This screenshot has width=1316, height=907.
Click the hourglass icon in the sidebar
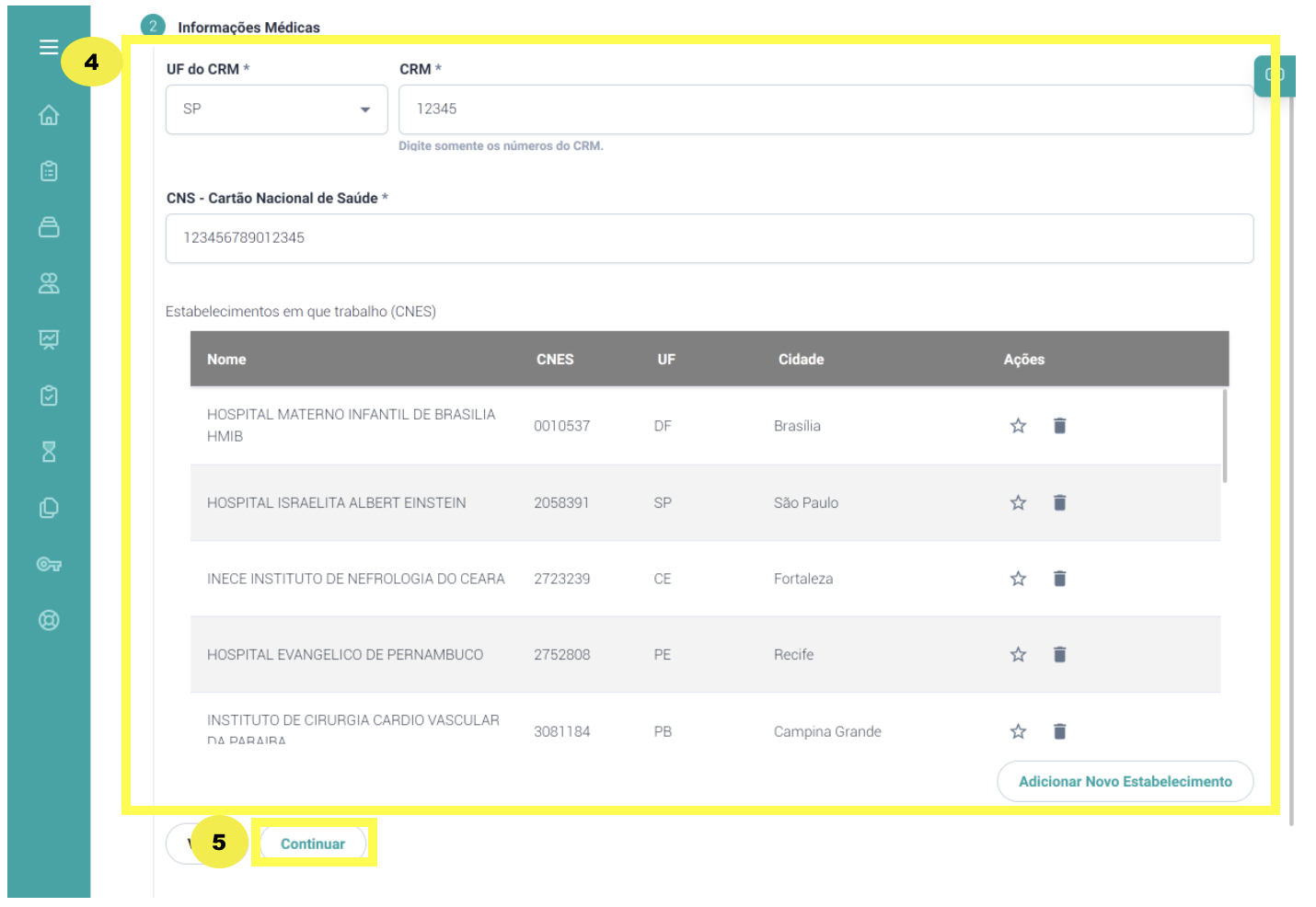[49, 452]
